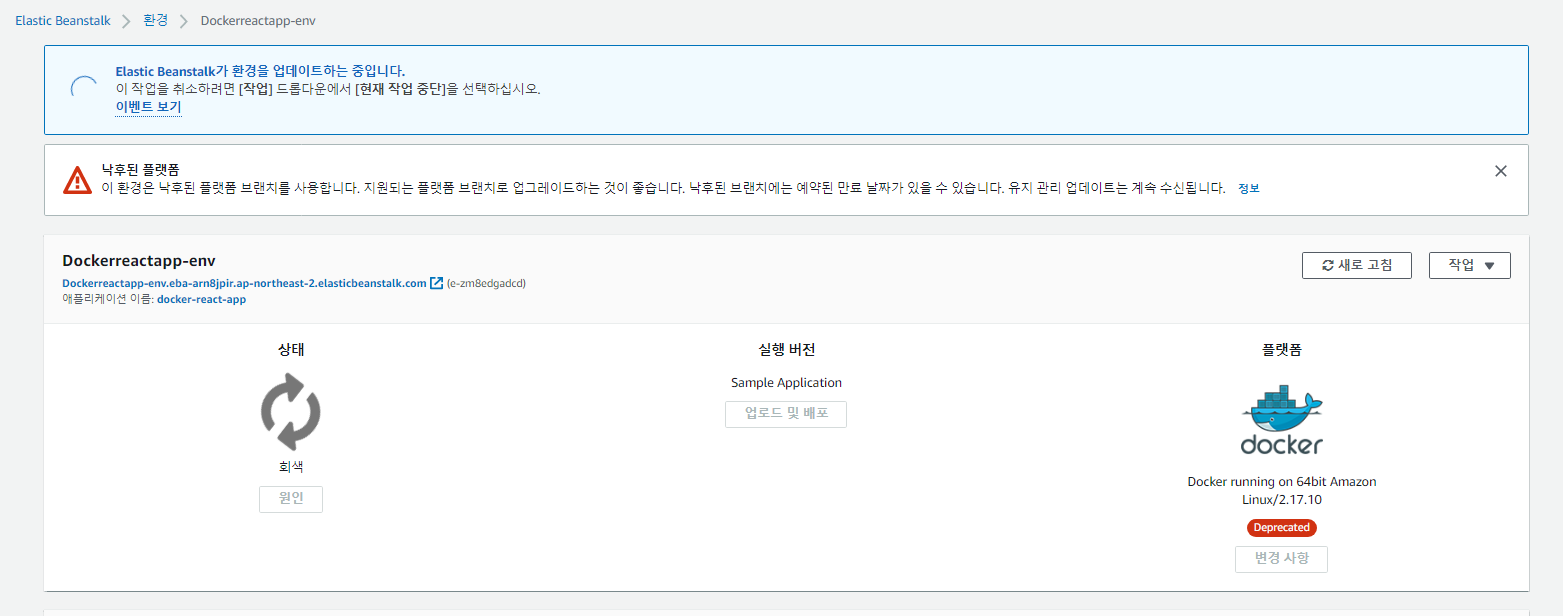Viewport: 1563px width, 616px height.
Task: Click the 플랫폼 section heading
Action: click(x=1282, y=350)
